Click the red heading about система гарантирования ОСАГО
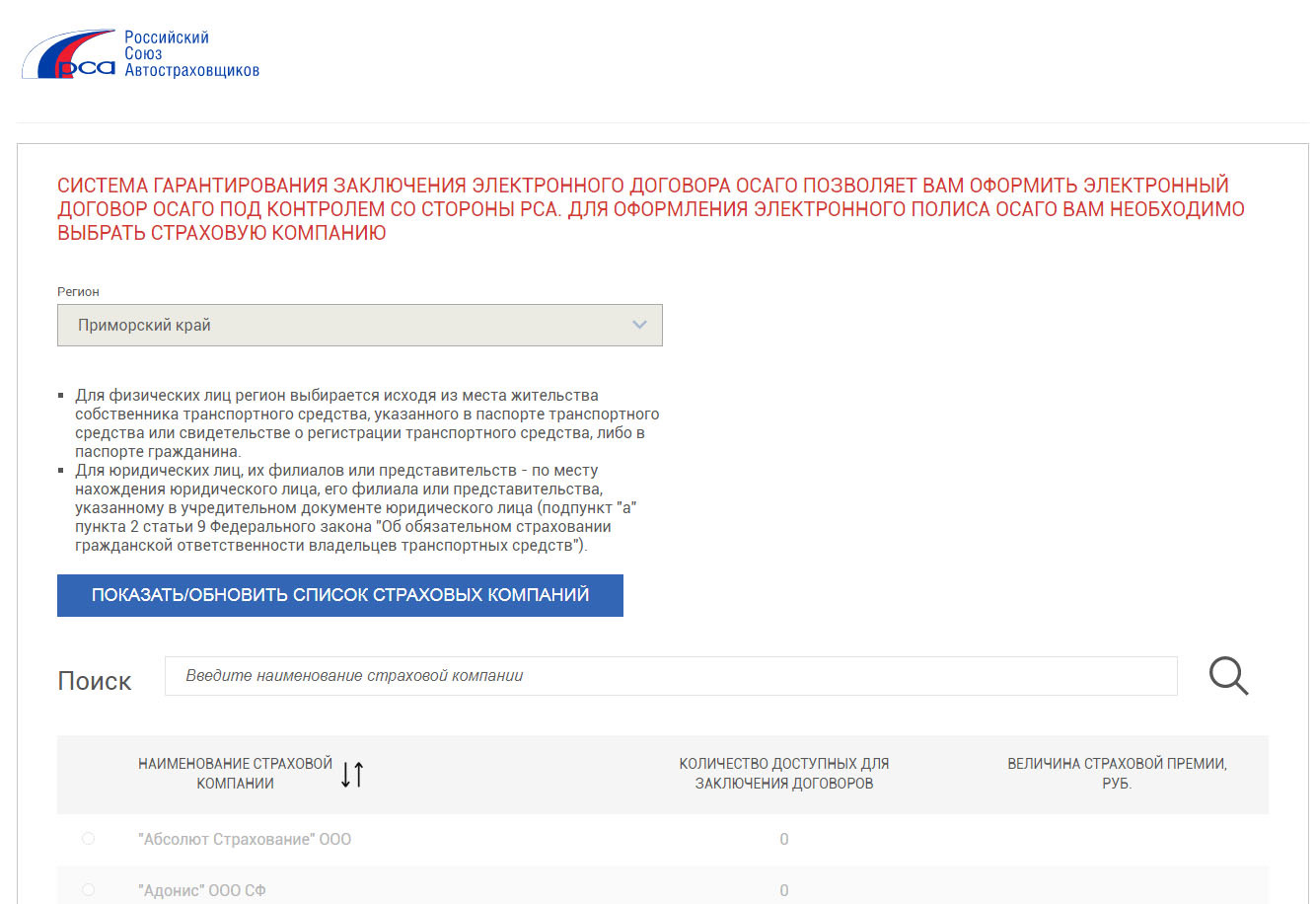 click(651, 209)
